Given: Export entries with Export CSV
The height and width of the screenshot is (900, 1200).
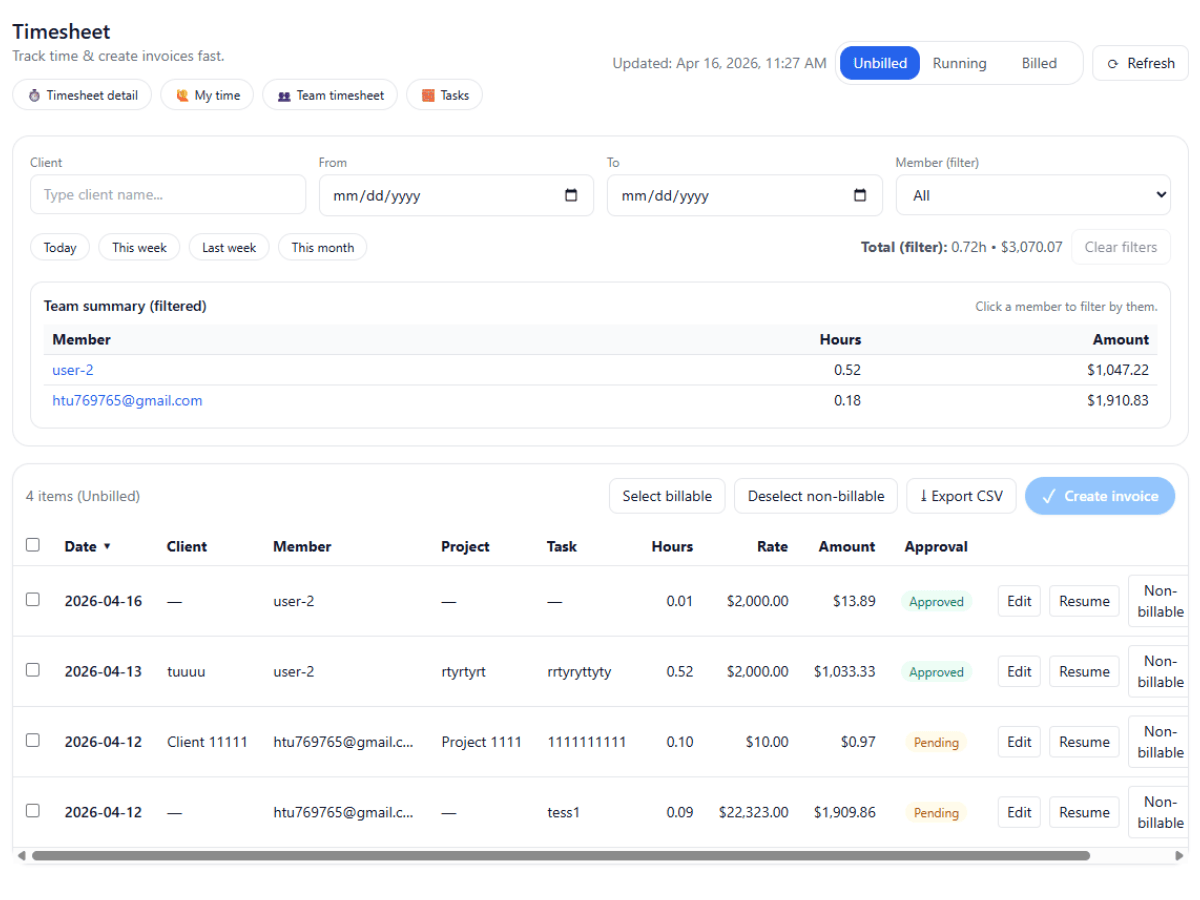Looking at the screenshot, I should (x=961, y=496).
